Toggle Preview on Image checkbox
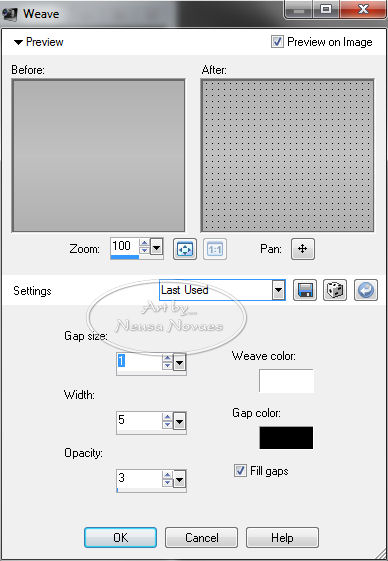The height and width of the screenshot is (561, 388). [x=277, y=42]
